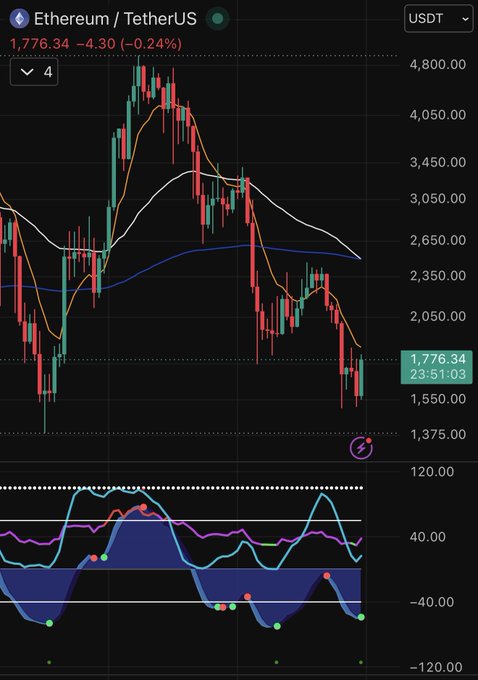The image size is (478, 680).
Task: Click the 3,450.00 price axis label
Action: (438, 162)
